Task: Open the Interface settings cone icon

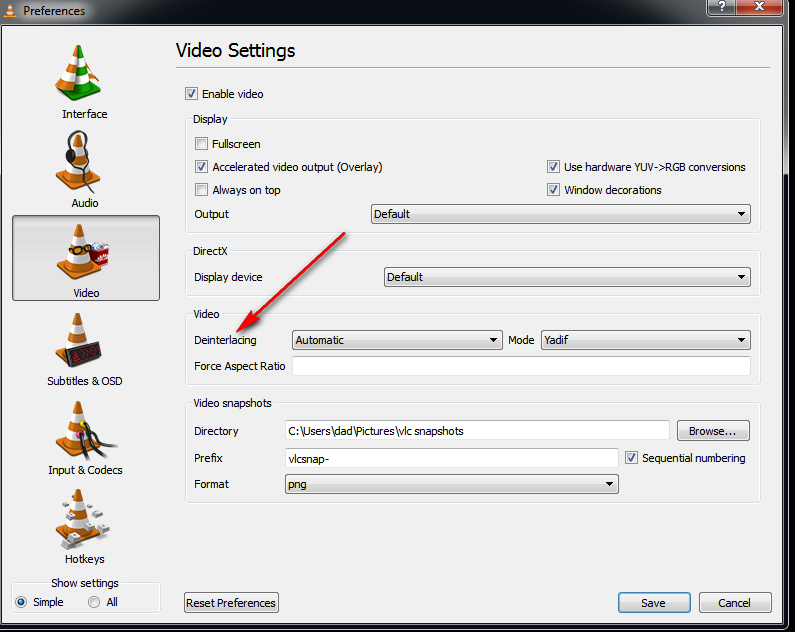Action: (78, 73)
